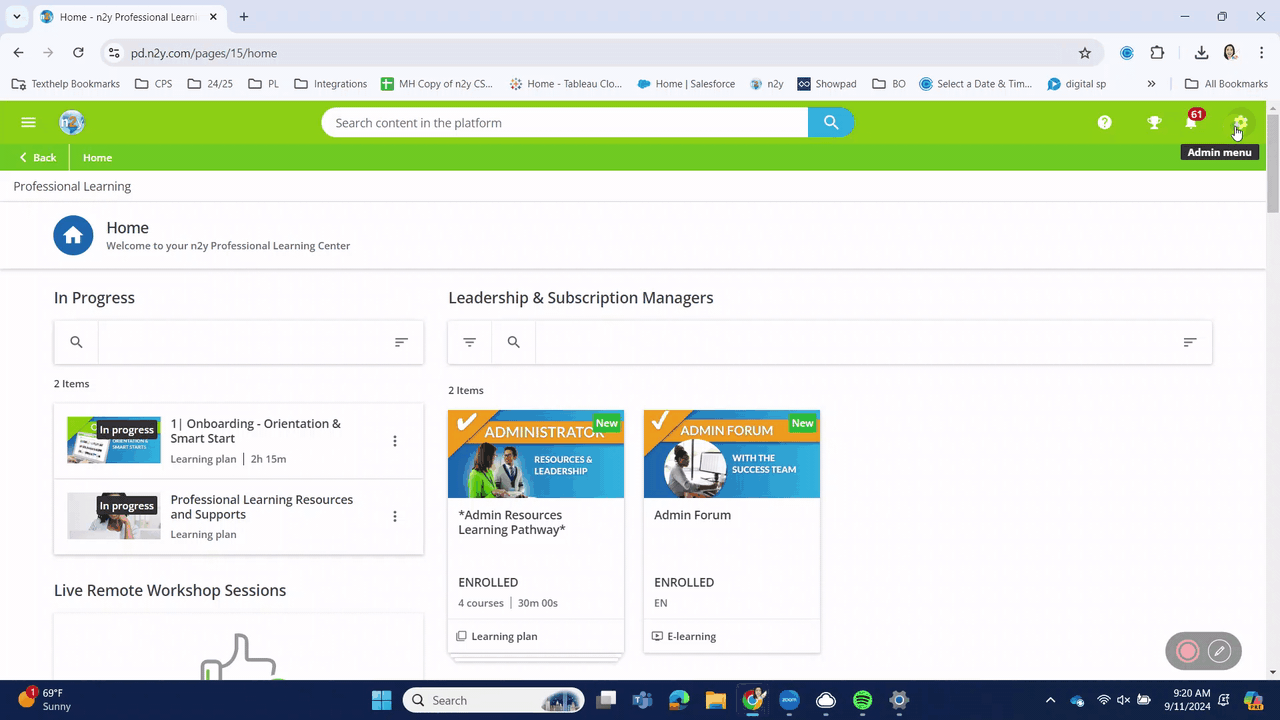
Task: Open Integrations bookmarks folder
Action: click(331, 84)
